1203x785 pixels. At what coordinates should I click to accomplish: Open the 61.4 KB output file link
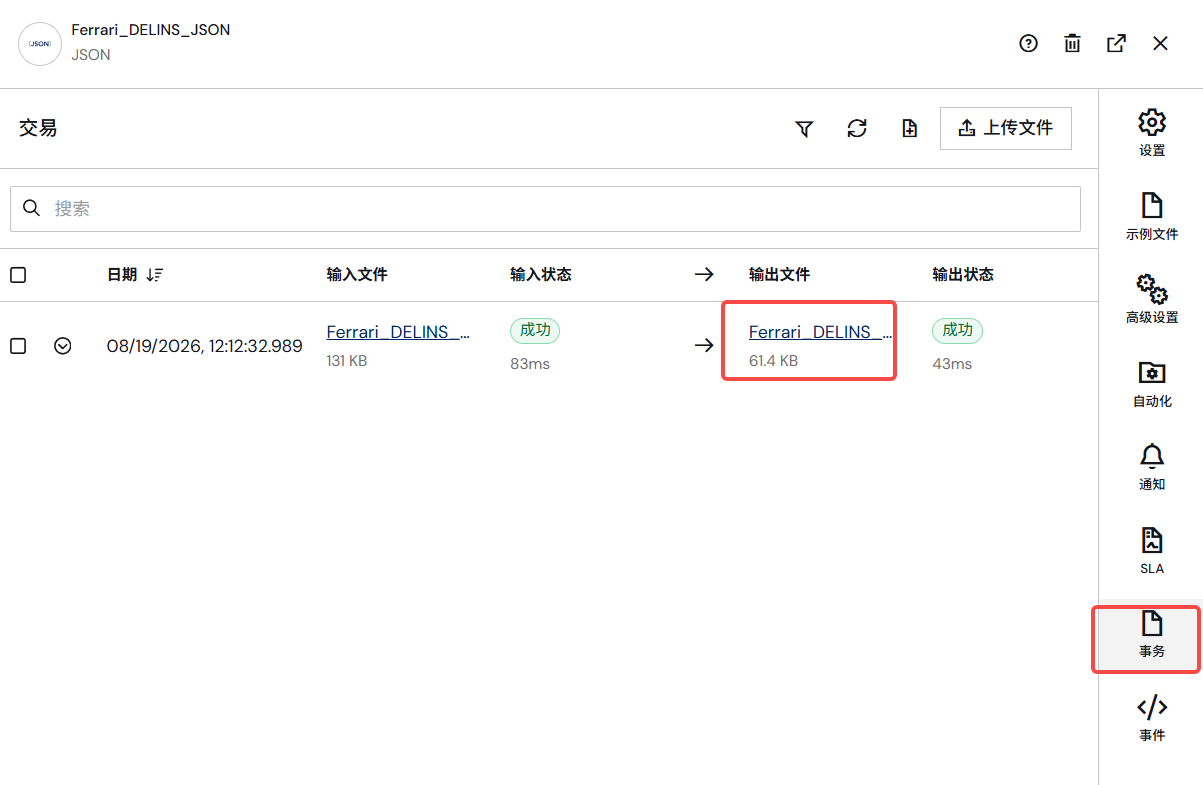[821, 332]
